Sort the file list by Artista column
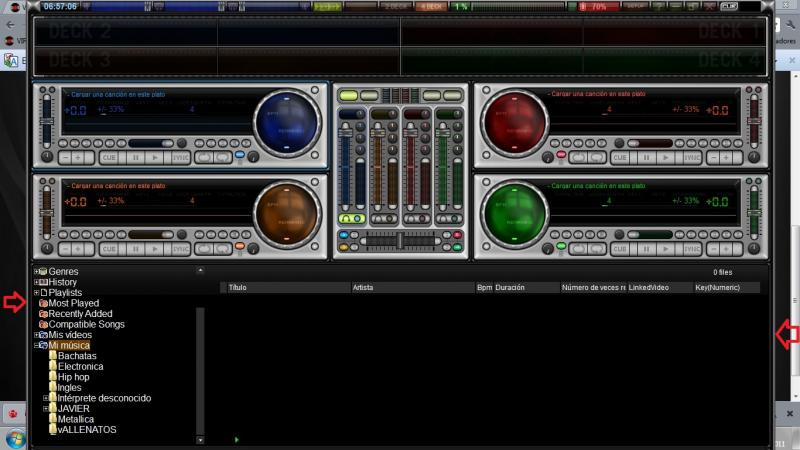800x450 pixels. click(363, 287)
